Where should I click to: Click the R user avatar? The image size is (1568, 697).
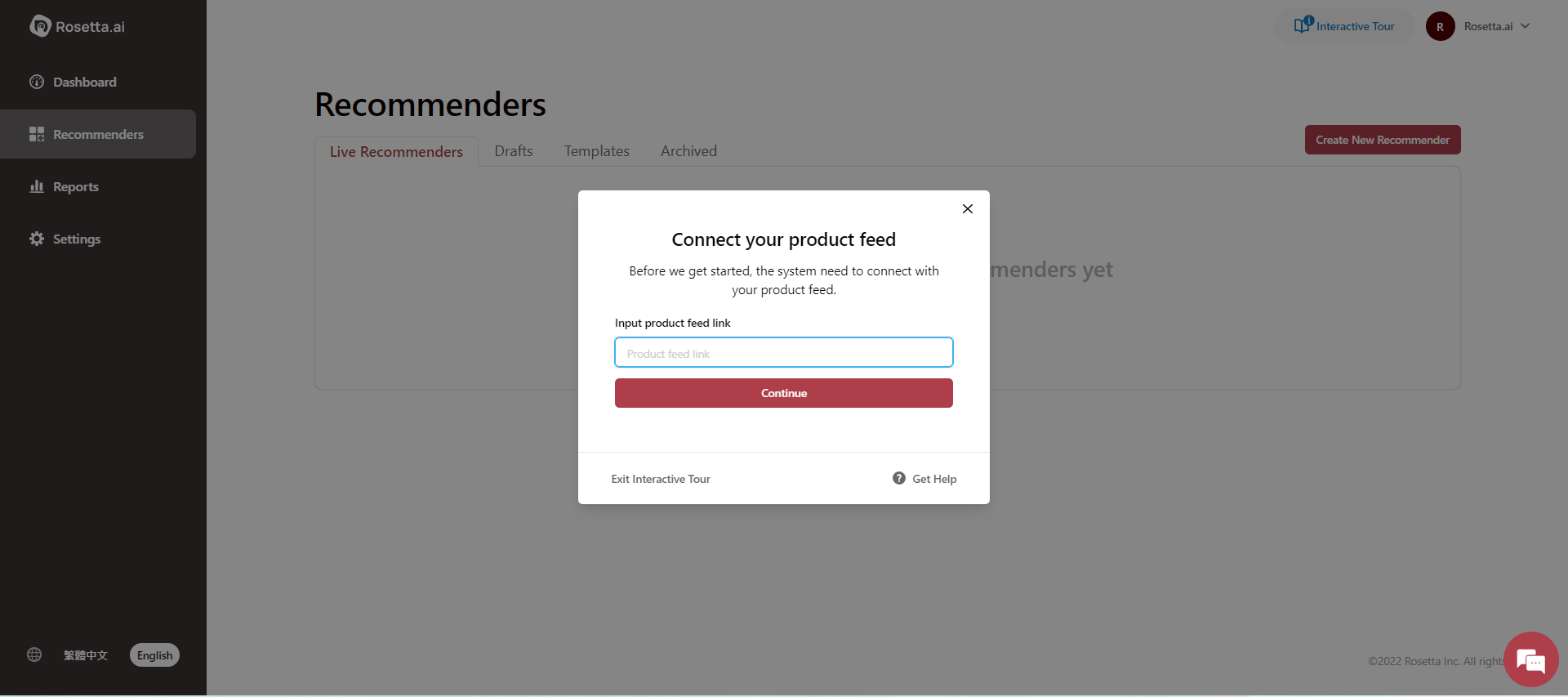(1440, 26)
